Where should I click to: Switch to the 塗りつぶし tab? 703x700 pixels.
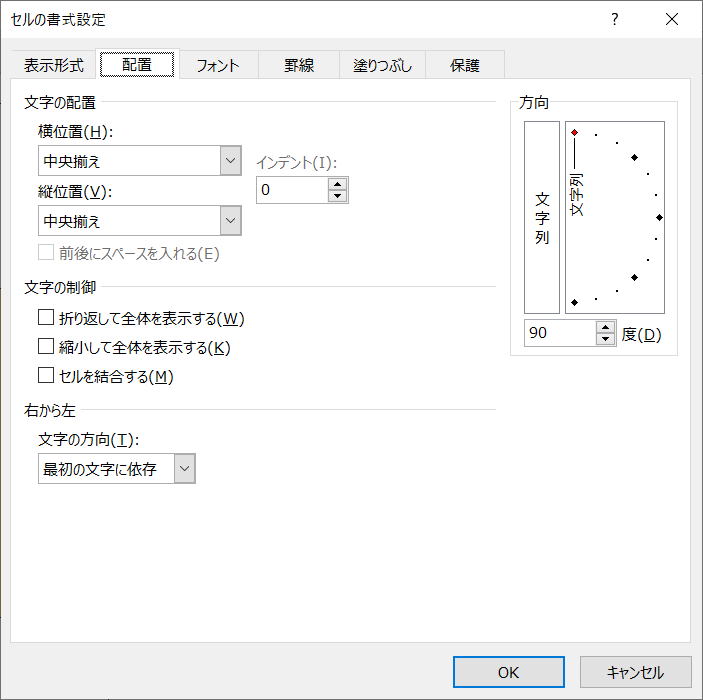pyautogui.click(x=382, y=65)
